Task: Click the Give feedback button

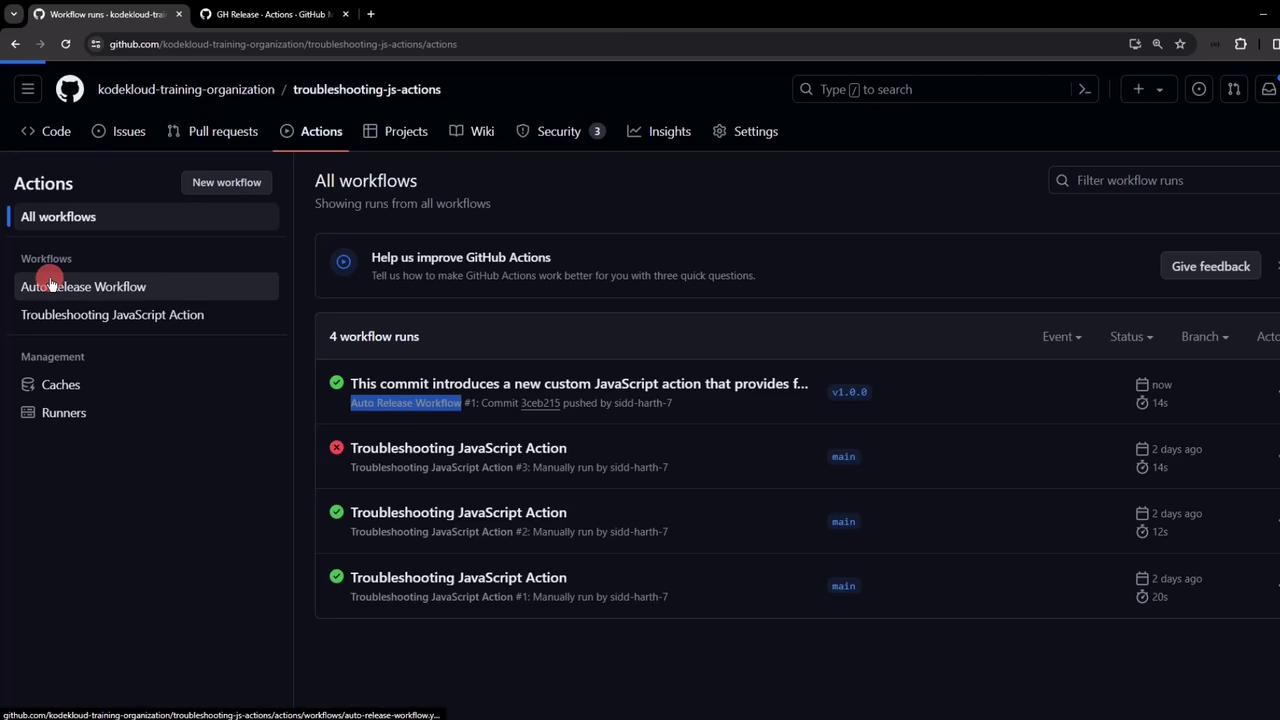Action: point(1211,266)
